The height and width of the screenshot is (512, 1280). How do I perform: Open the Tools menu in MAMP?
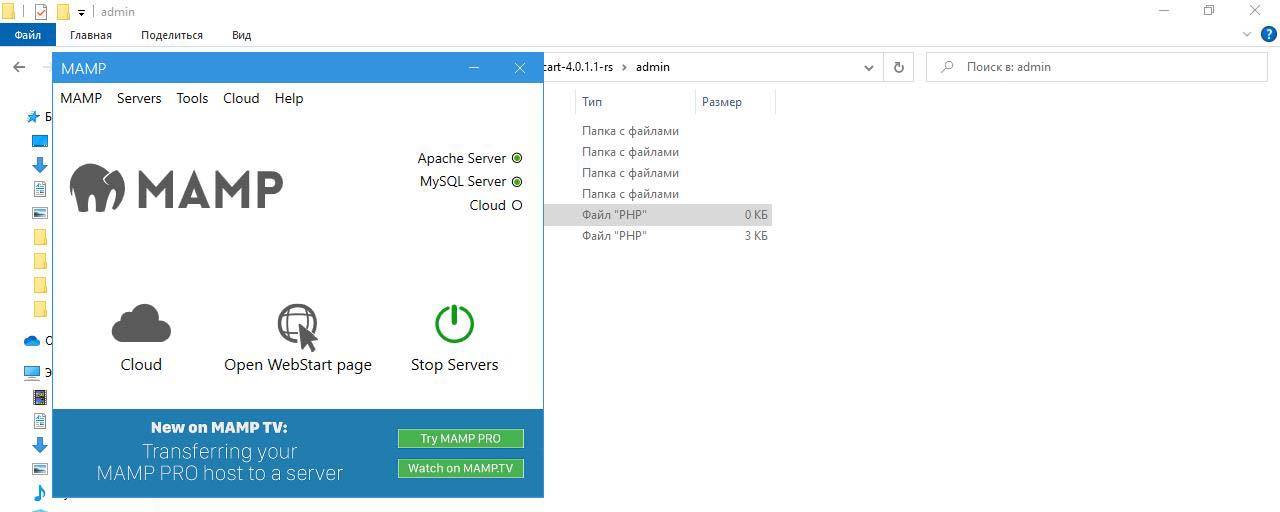tap(192, 98)
